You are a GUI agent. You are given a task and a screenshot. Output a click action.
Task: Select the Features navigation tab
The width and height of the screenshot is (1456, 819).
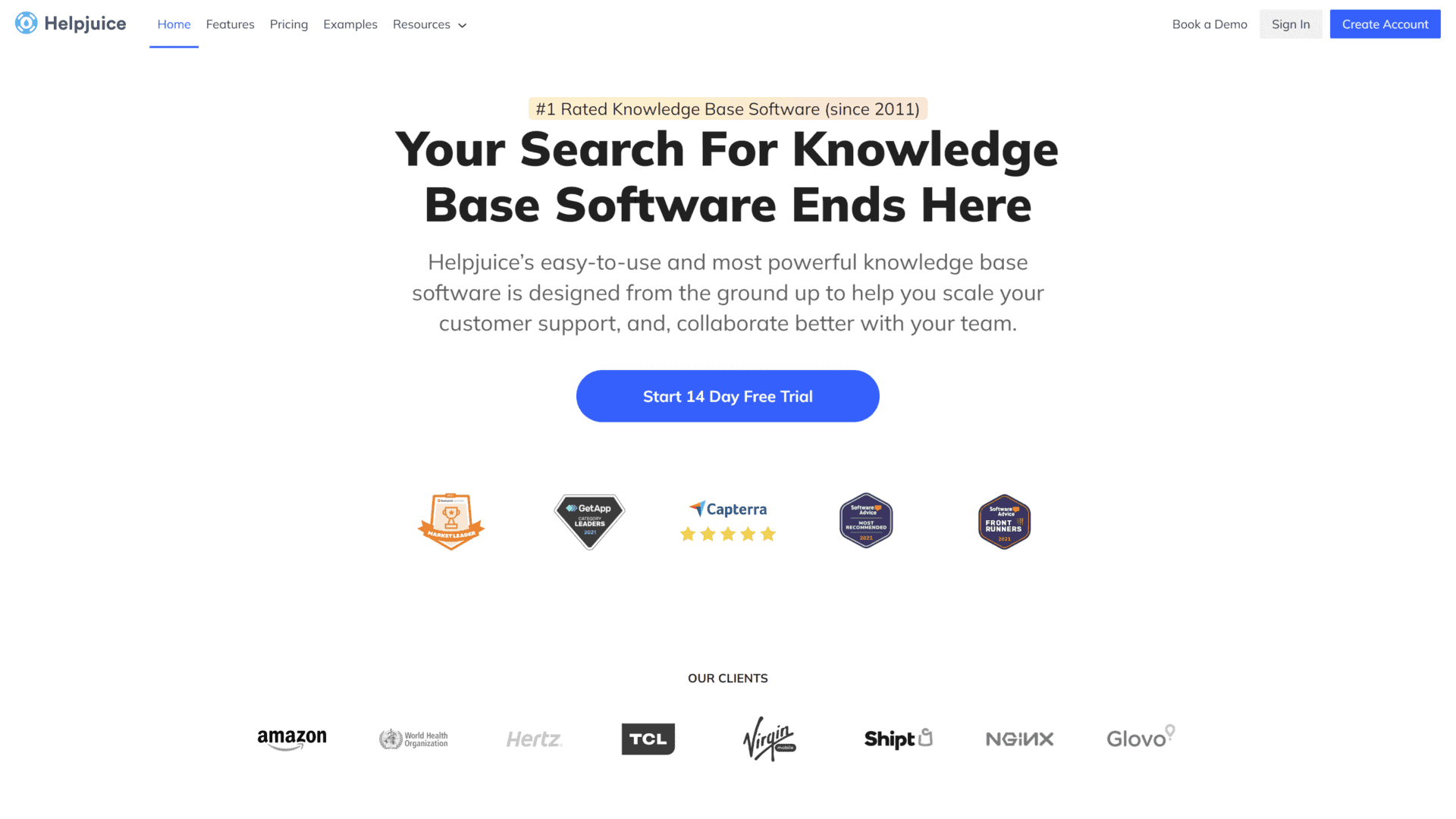tap(230, 24)
